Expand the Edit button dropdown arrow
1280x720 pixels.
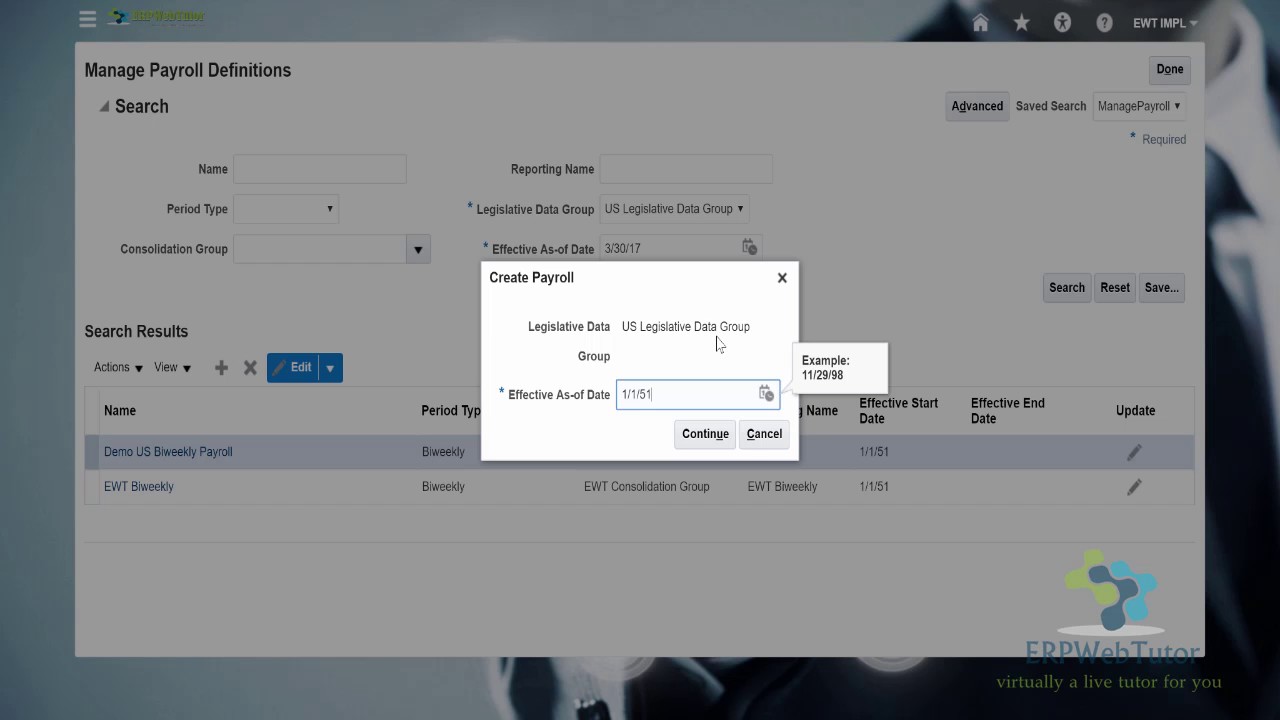[330, 367]
